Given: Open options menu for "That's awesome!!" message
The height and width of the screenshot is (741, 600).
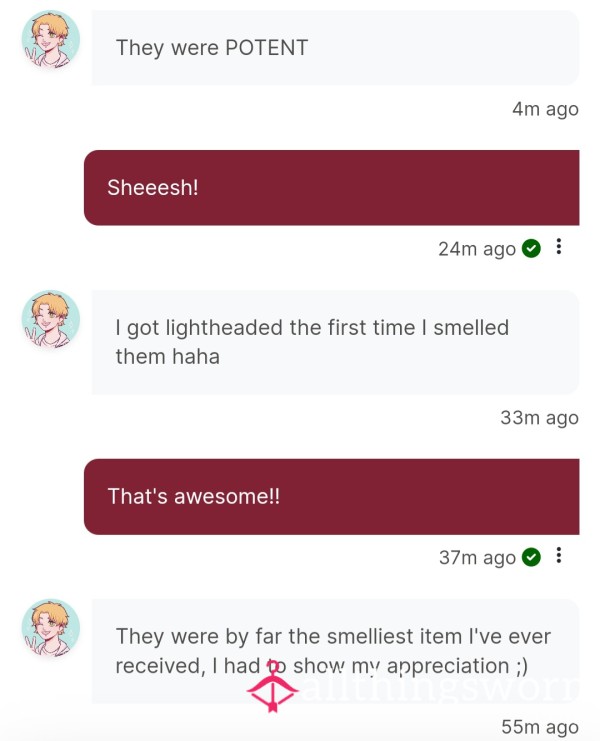Looking at the screenshot, I should click(558, 555).
